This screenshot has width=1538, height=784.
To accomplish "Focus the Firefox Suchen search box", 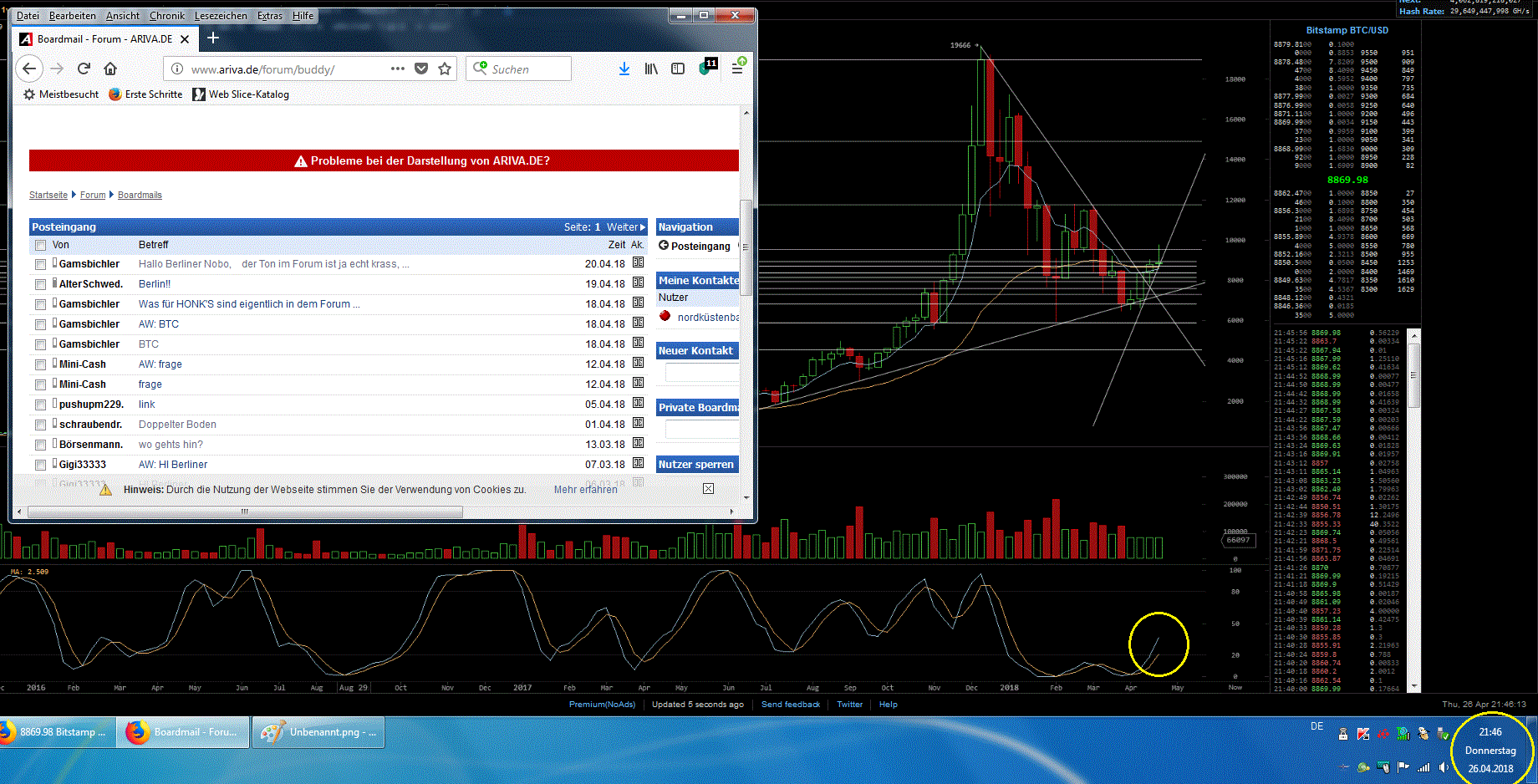I will [x=519, y=69].
